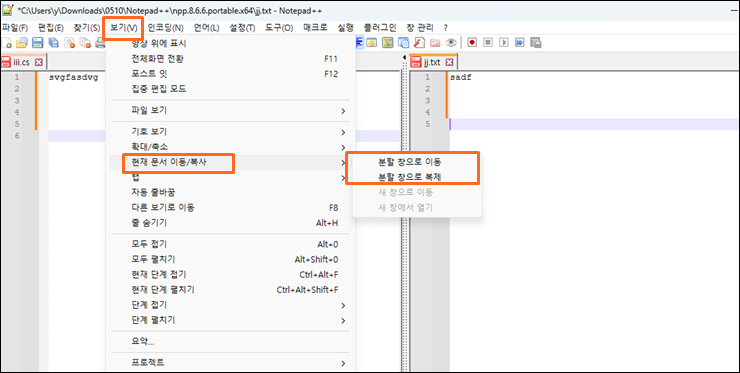Viewport: 740px width, 373px height.
Task: Toggle the Document List toolbar icon
Action: pos(403,43)
